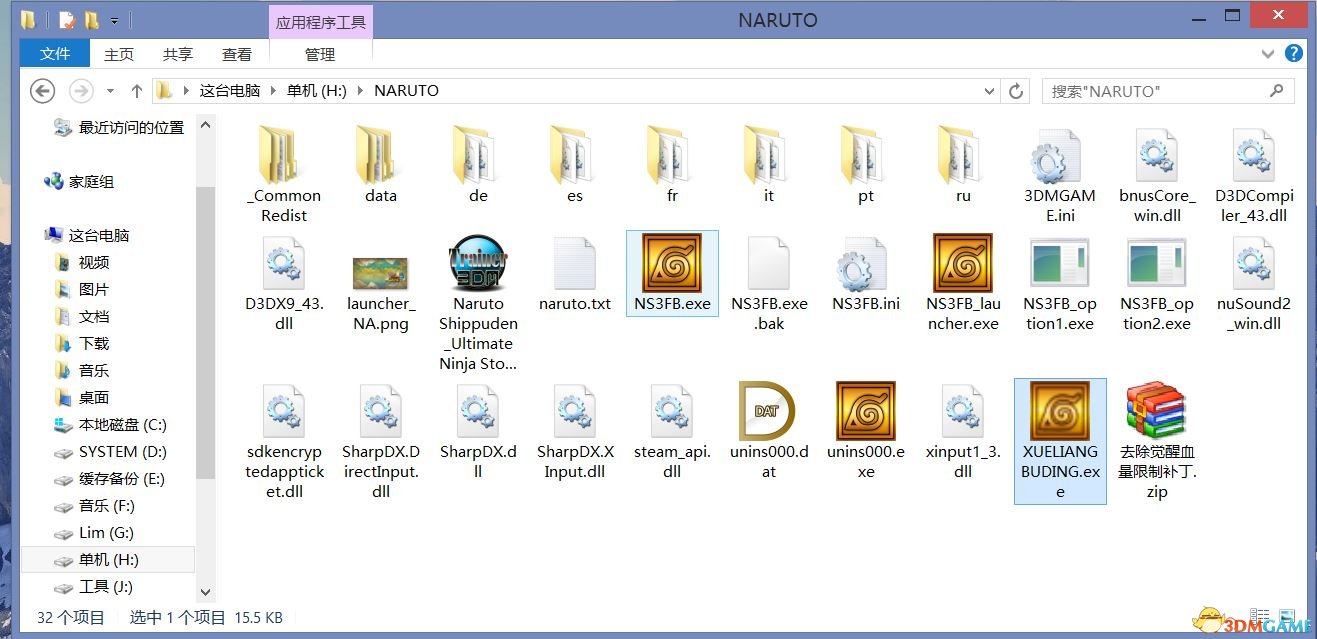1317x639 pixels.
Task: Select the it language folder
Action: (x=769, y=165)
